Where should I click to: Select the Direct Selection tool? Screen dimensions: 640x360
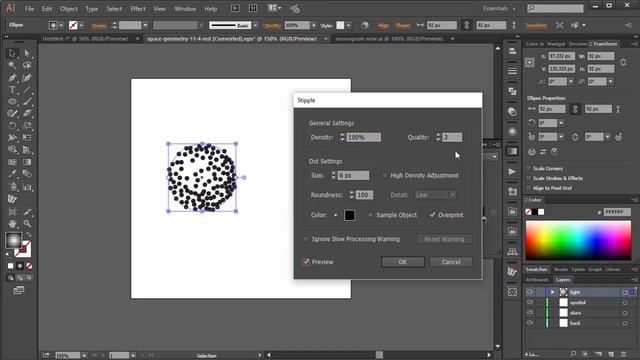[x=27, y=53]
